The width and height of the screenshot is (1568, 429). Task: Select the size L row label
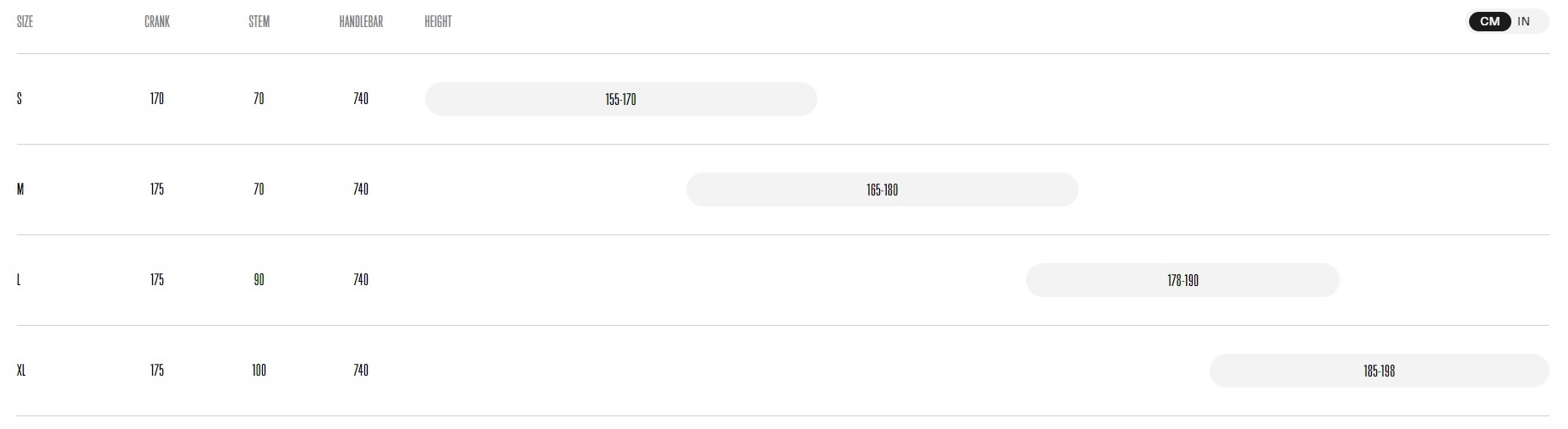pos(19,280)
